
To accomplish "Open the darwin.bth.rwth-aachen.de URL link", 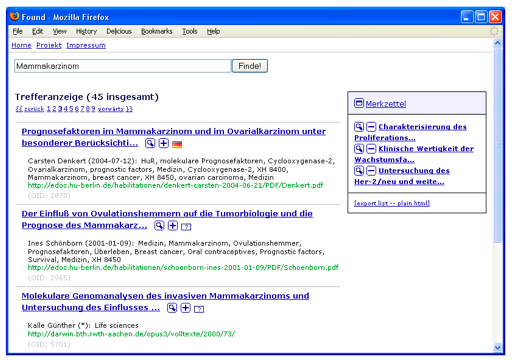I will point(131,334).
